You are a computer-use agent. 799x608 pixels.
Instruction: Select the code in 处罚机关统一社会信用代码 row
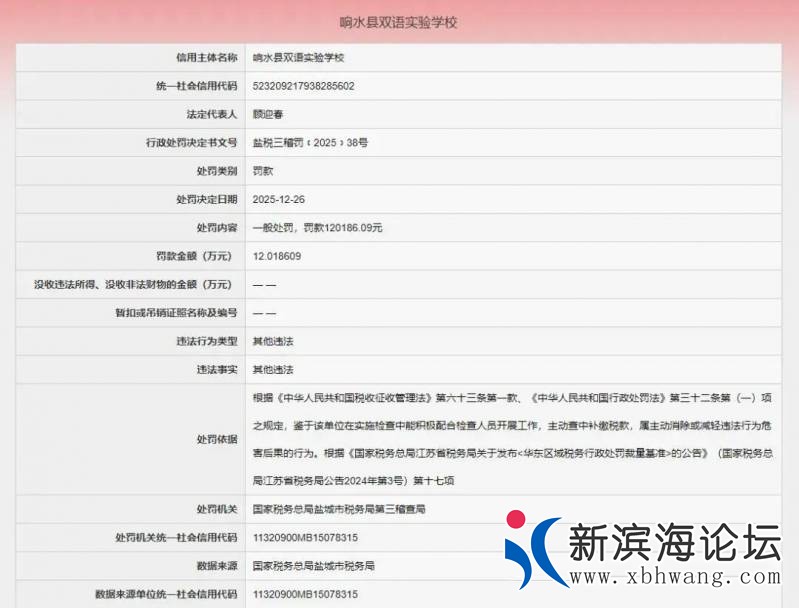(304, 538)
